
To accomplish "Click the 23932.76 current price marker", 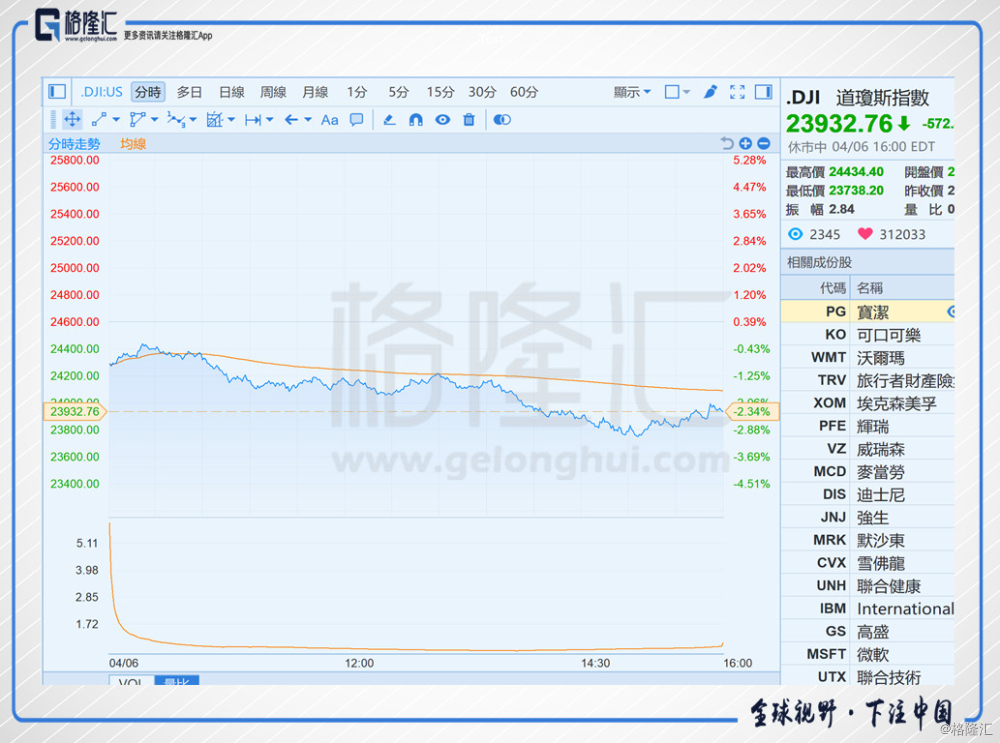I will [75, 411].
